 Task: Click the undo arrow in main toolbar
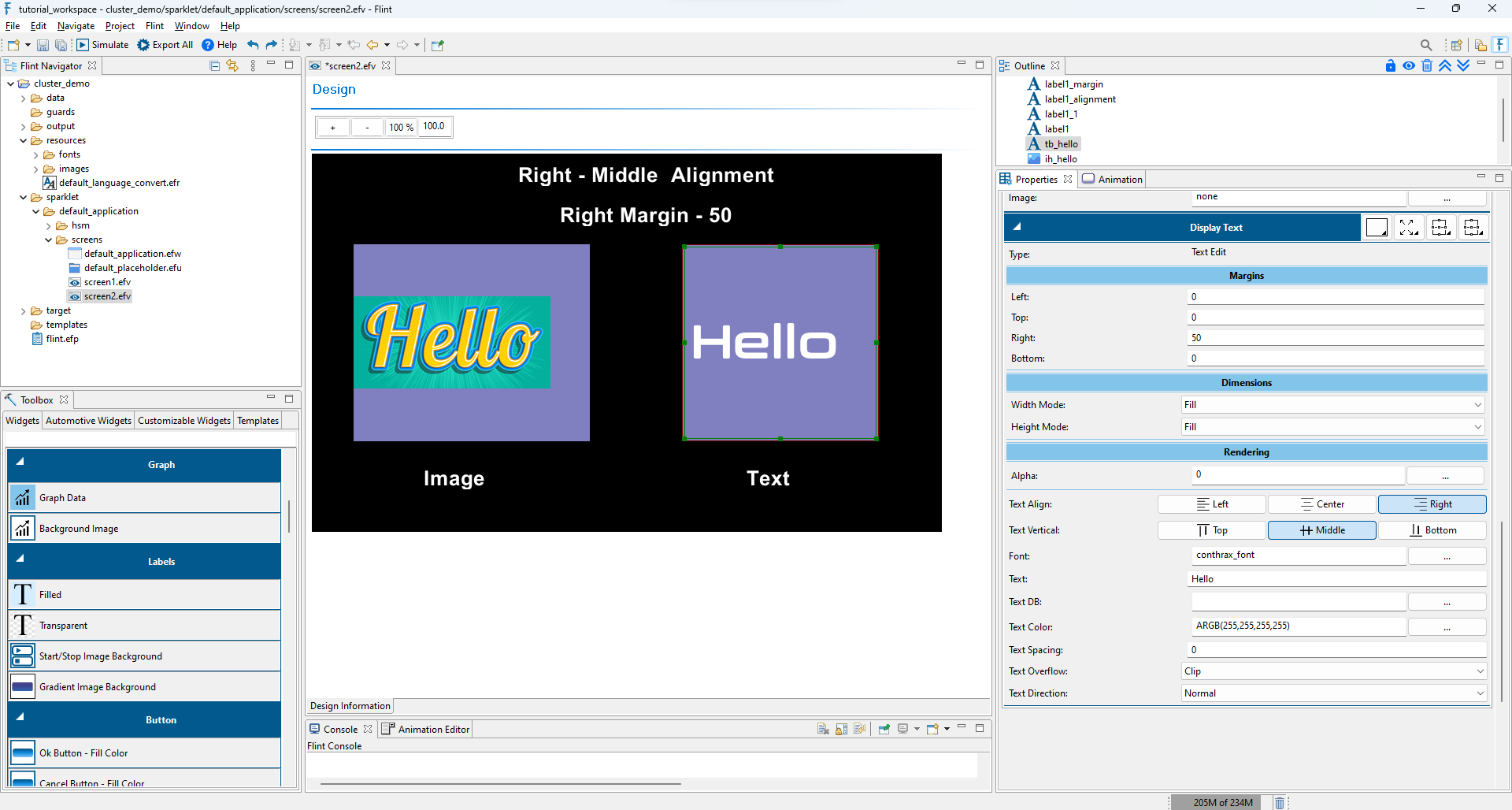pos(253,45)
